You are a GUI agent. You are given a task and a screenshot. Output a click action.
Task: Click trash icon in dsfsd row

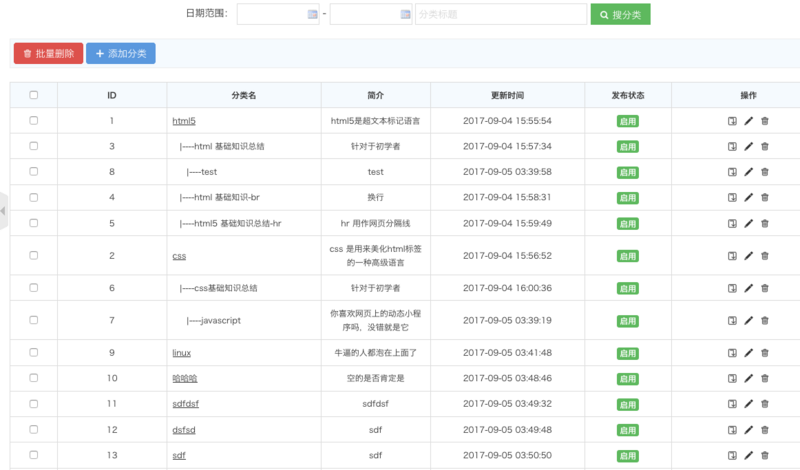coord(765,430)
